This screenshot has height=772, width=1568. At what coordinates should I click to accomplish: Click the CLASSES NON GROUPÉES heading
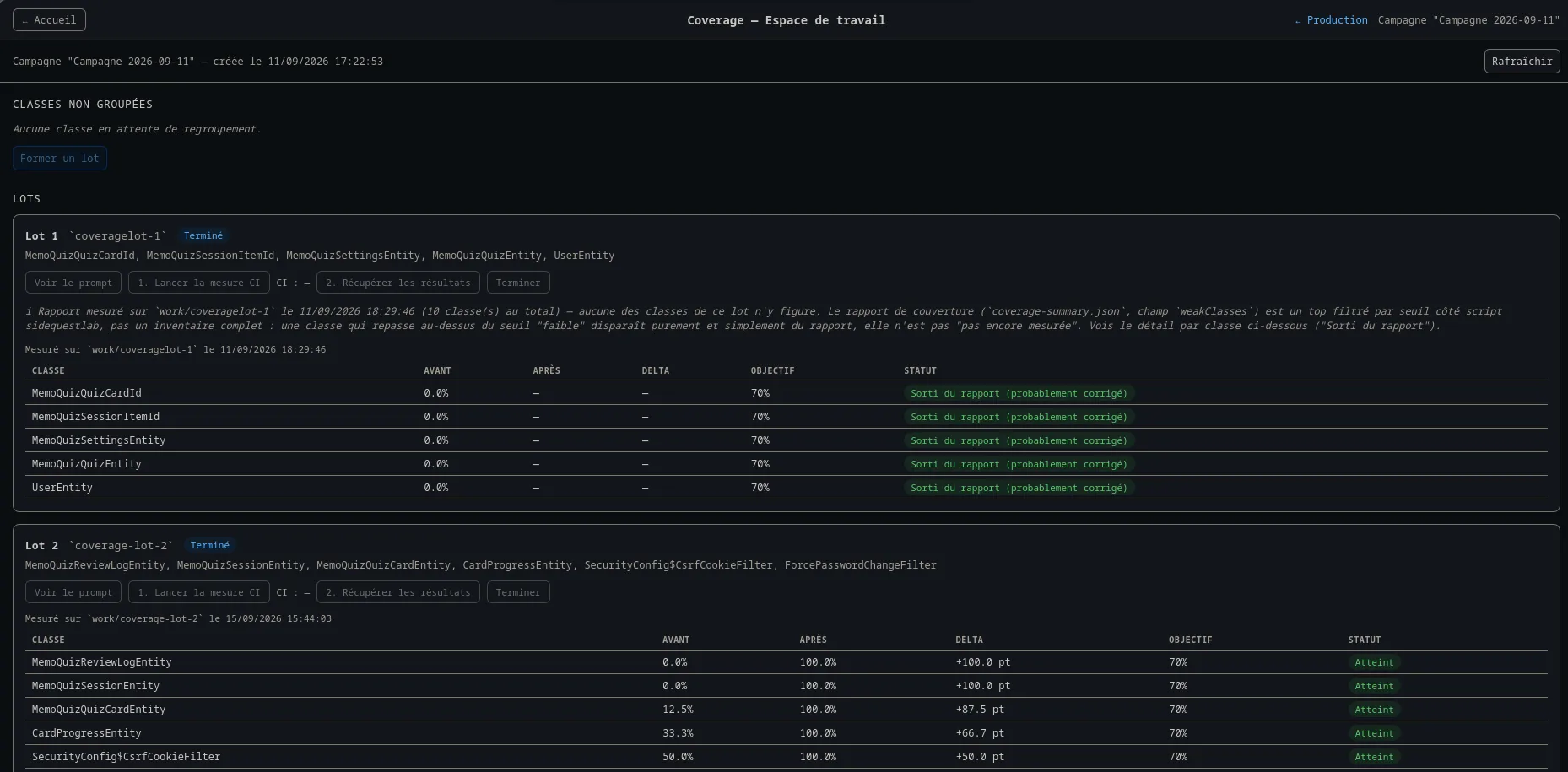coord(83,105)
